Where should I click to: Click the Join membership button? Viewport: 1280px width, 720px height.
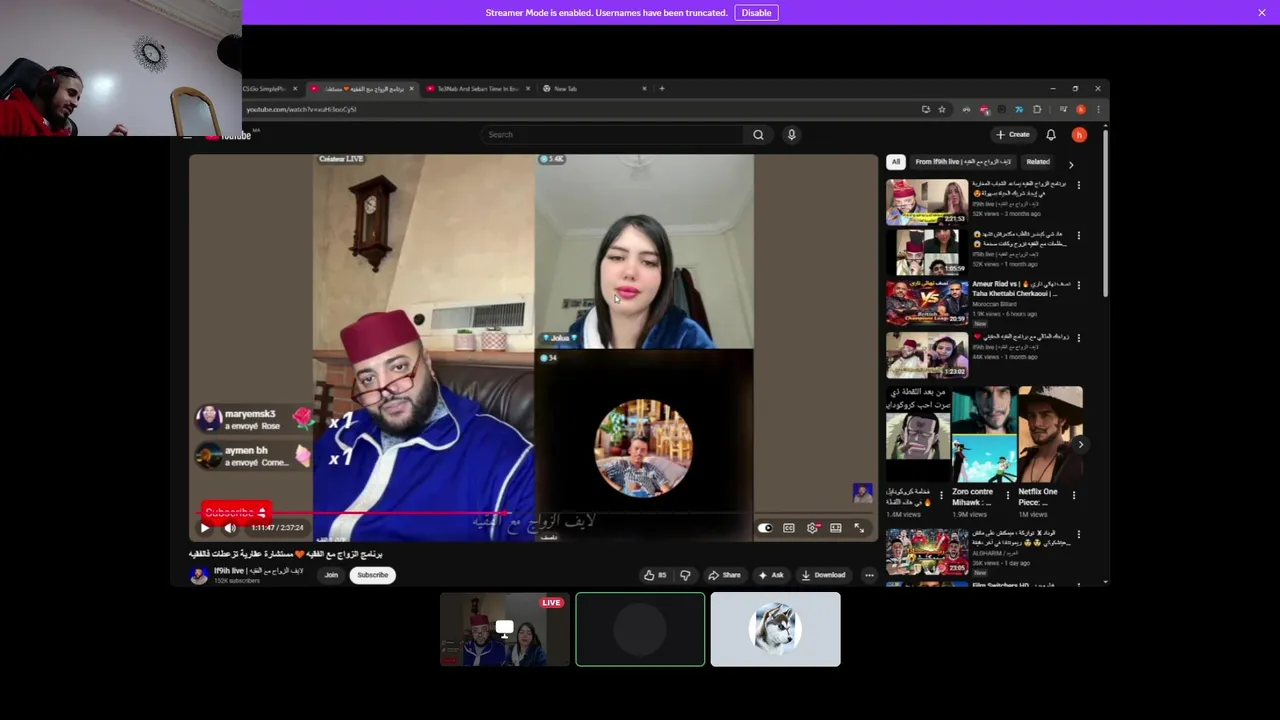(331, 575)
